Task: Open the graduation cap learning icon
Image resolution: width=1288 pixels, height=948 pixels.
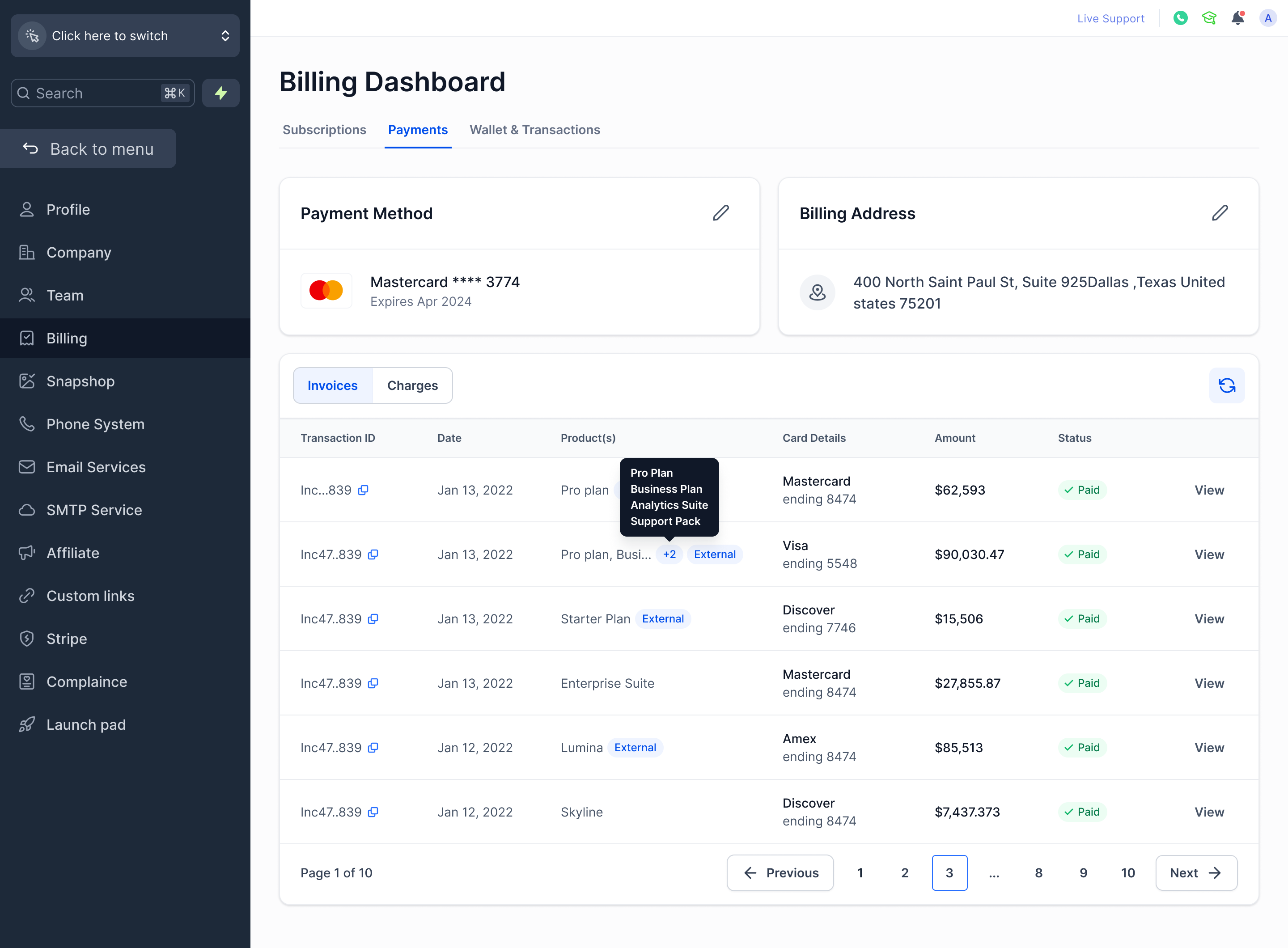Action: pos(1209,18)
